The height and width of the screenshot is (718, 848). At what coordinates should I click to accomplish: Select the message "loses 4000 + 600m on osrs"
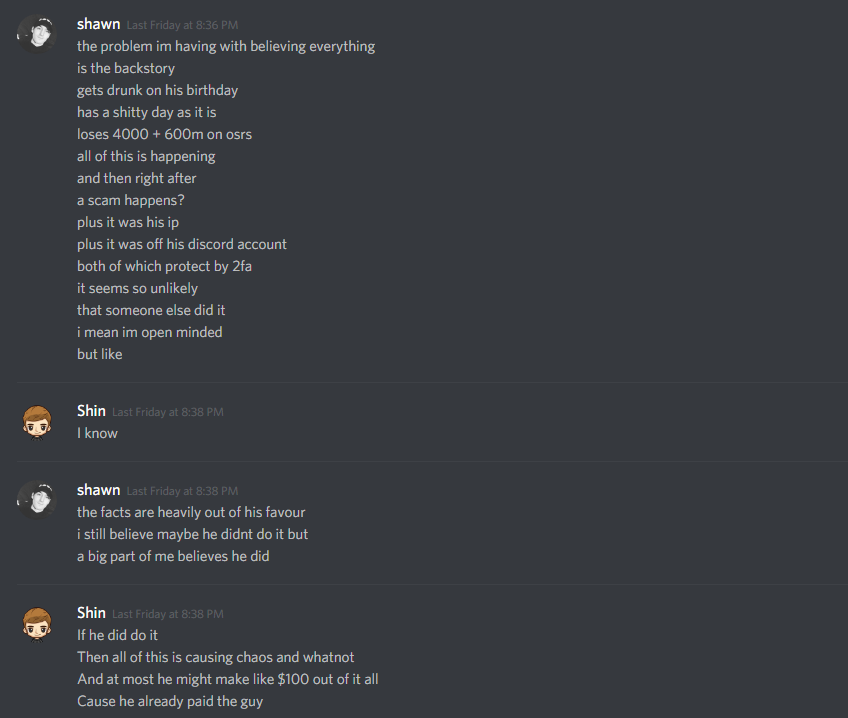coord(164,134)
